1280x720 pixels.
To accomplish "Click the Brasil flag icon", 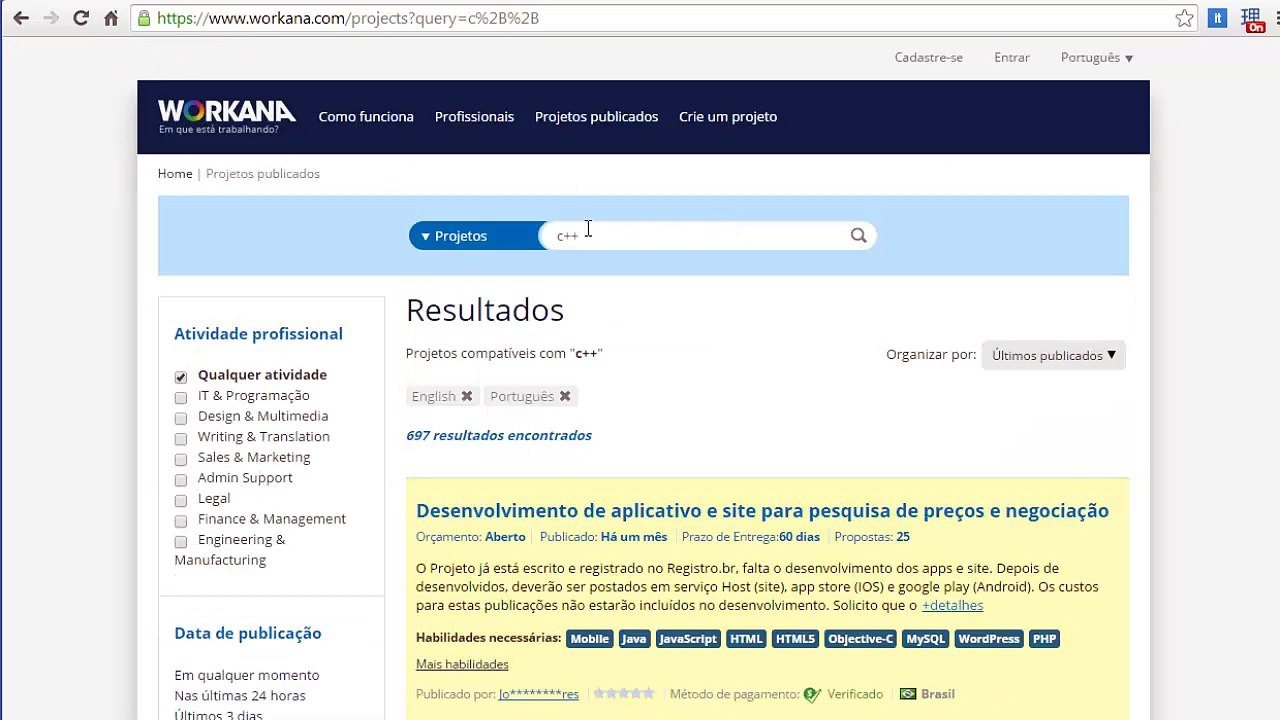I will click(x=908, y=694).
